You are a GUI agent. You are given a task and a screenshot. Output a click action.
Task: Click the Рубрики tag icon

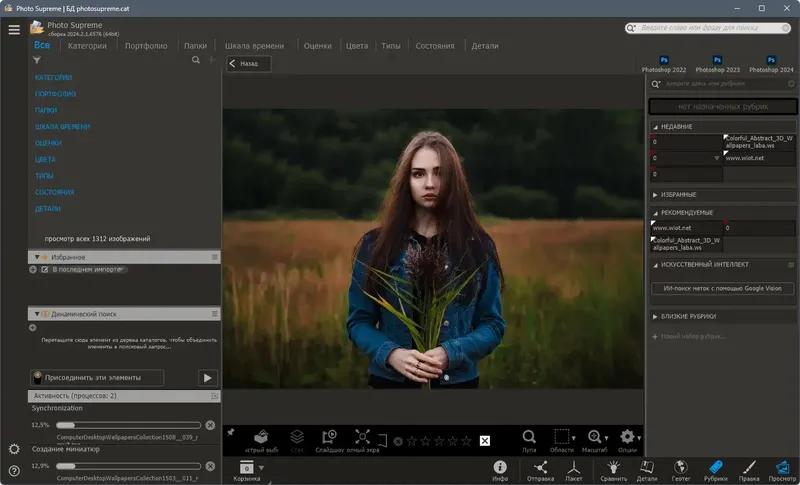click(x=715, y=468)
